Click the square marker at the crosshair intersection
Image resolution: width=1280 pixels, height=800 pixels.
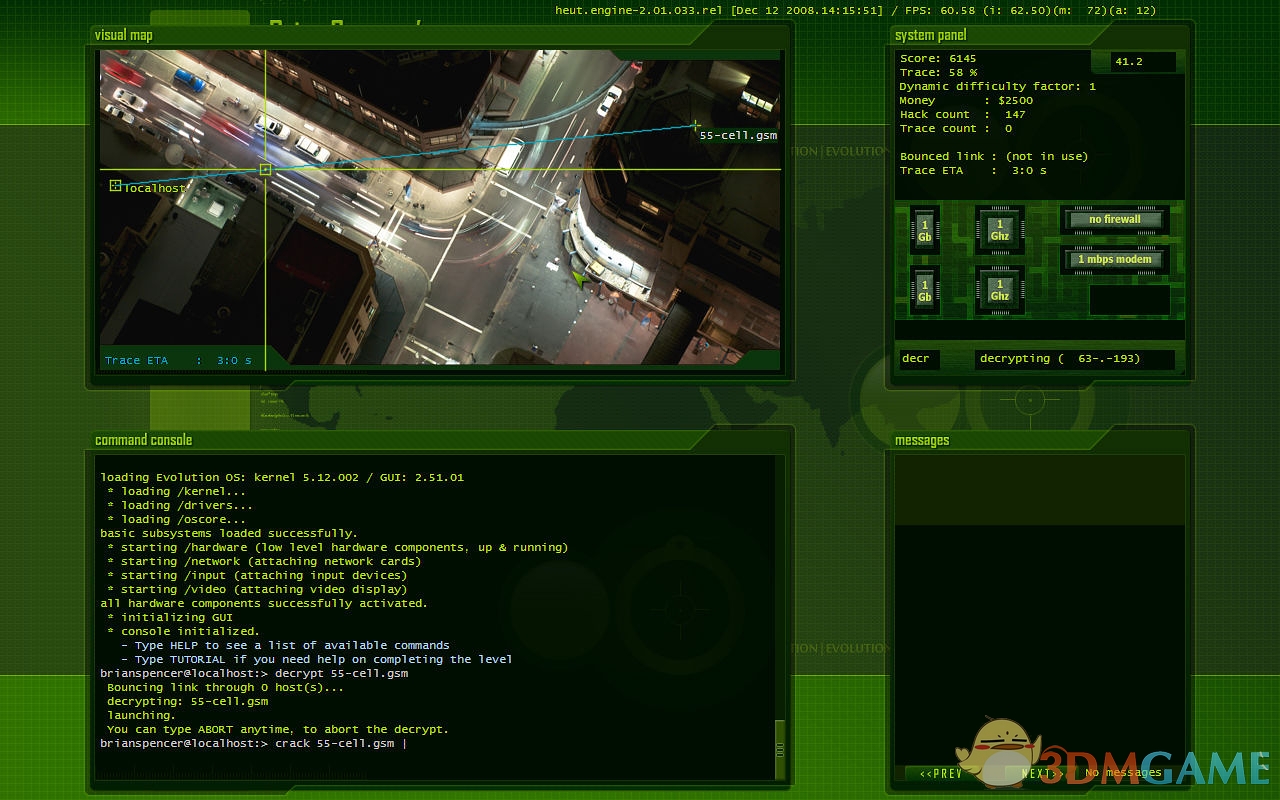coord(265,170)
